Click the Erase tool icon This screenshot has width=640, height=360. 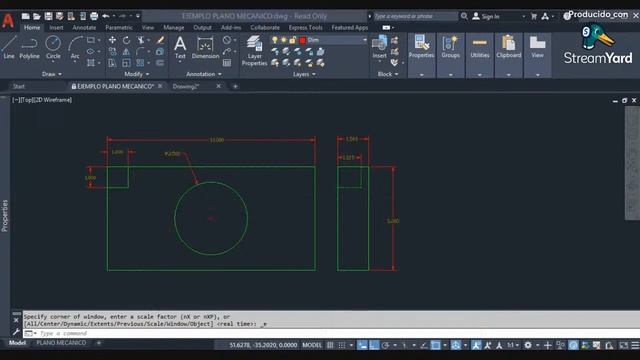coord(160,40)
